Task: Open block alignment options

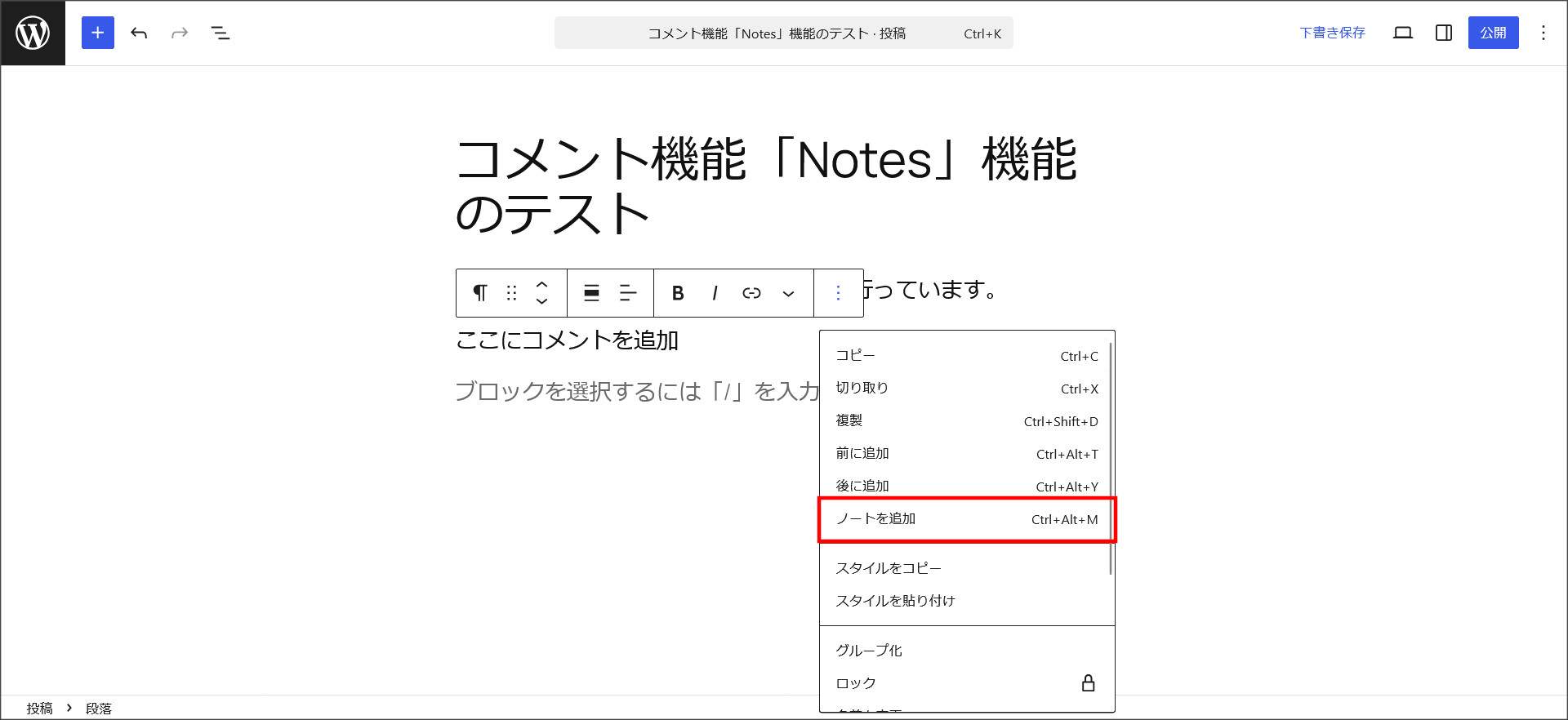Action: [x=592, y=293]
